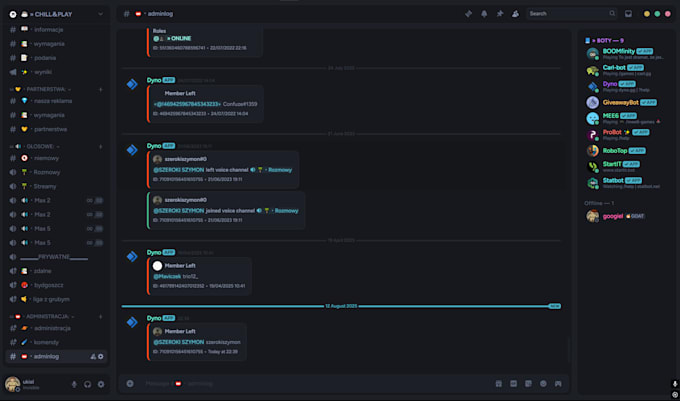The height and width of the screenshot is (401, 680).
Task: Click offline member googiel
Action: click(x=625, y=216)
